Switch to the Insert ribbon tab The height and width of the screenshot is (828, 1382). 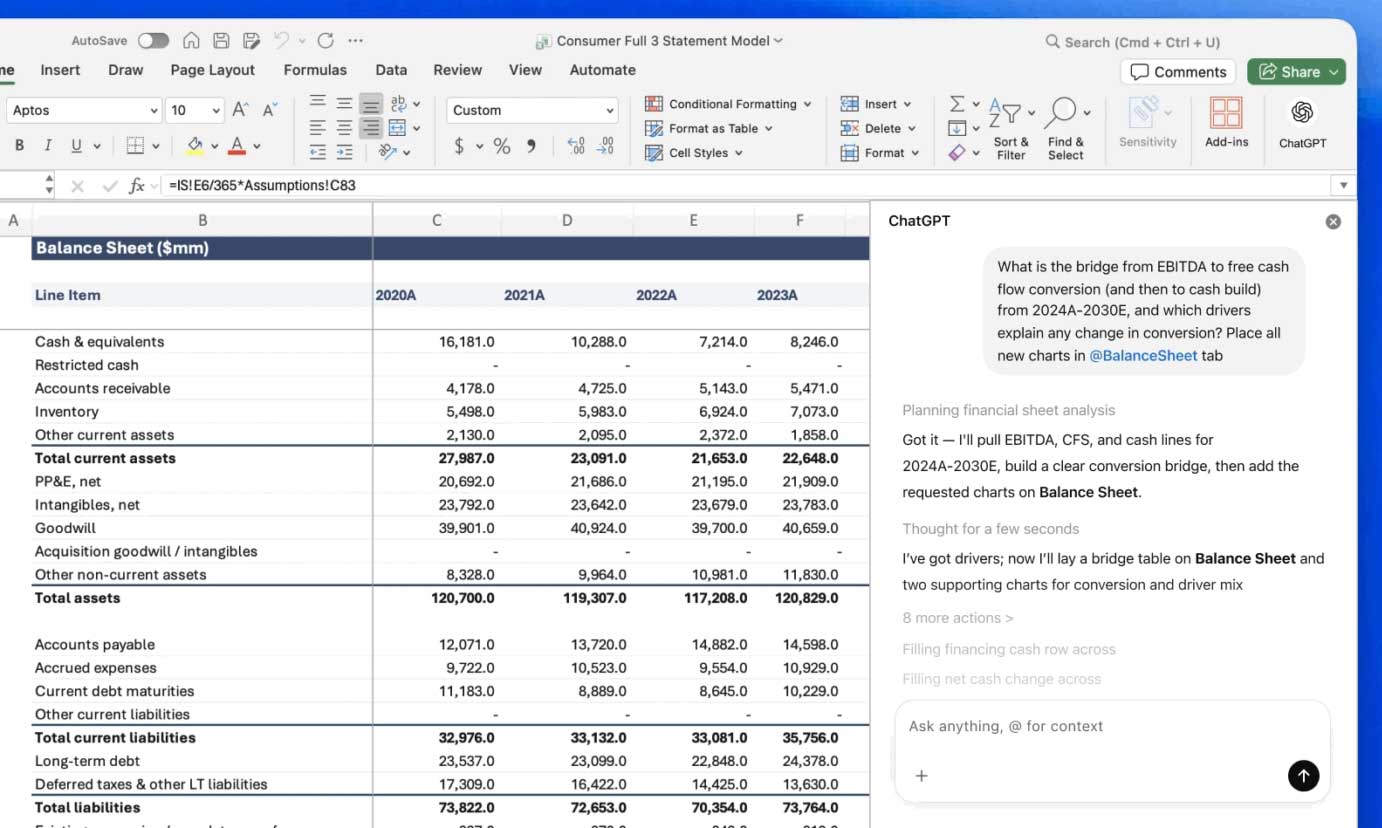click(x=60, y=70)
